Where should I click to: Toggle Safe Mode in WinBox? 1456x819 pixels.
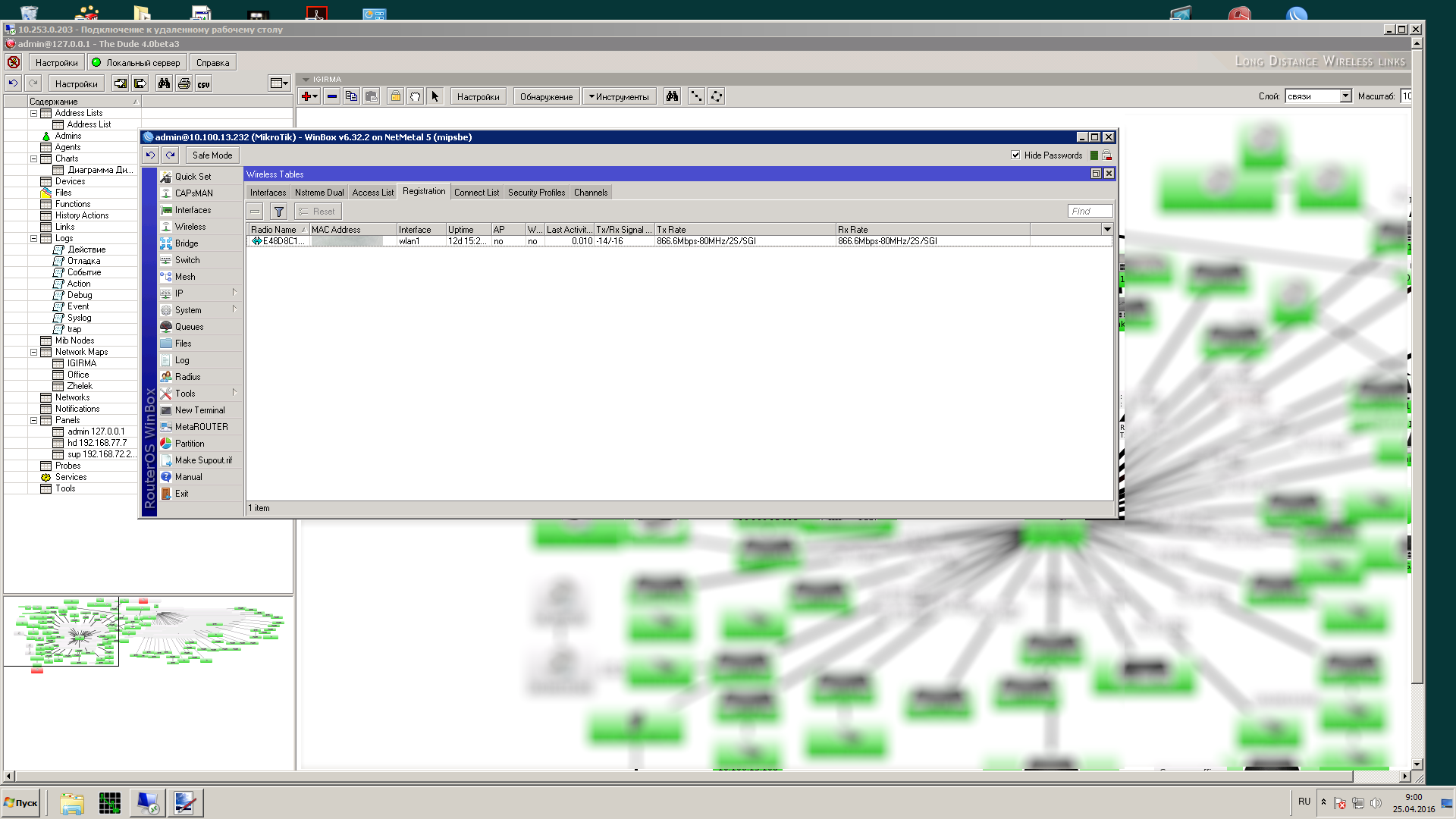212,155
